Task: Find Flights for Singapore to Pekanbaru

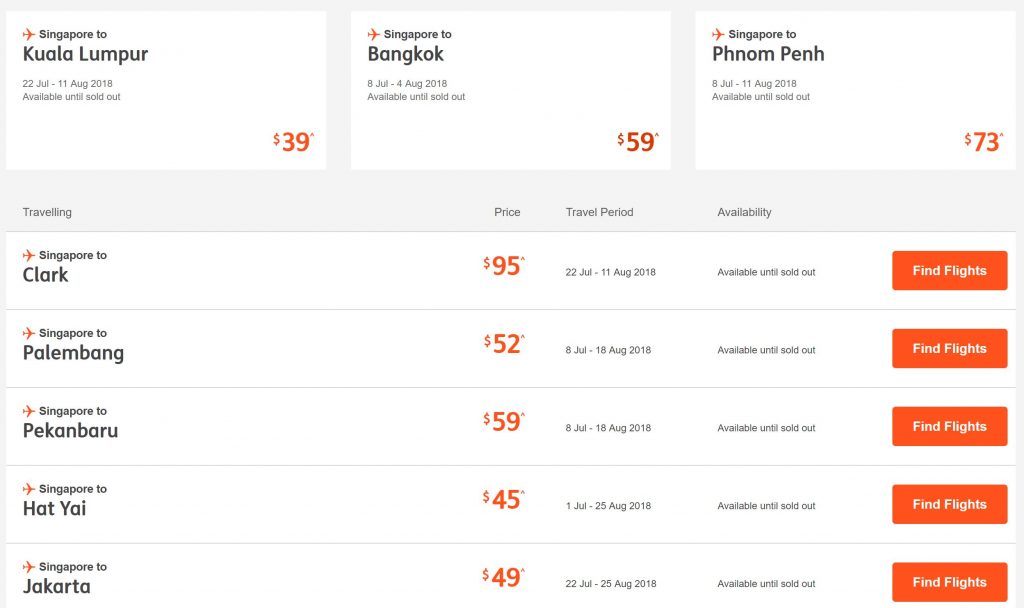Action: pos(949,427)
